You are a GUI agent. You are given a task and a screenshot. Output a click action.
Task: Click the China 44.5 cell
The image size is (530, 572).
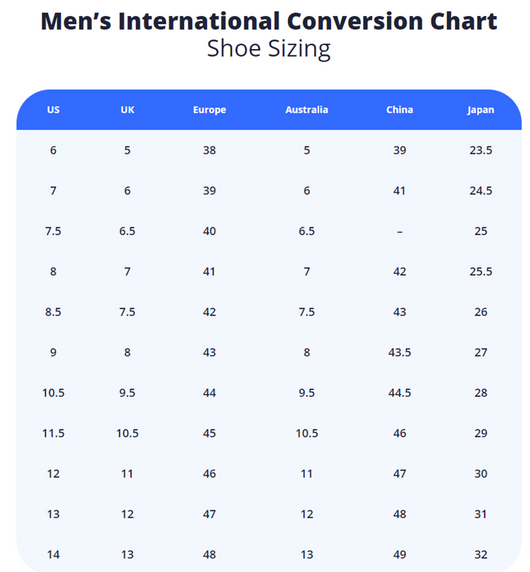point(399,393)
